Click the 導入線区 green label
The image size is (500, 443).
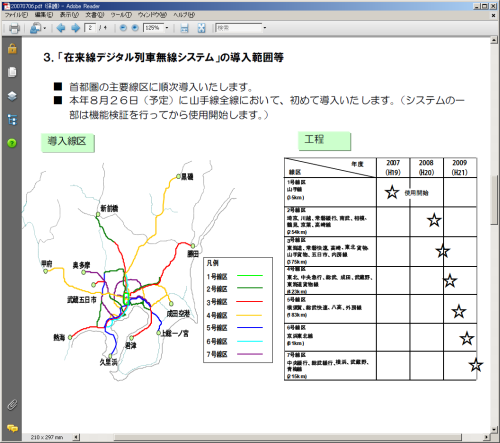pyautogui.click(x=68, y=143)
